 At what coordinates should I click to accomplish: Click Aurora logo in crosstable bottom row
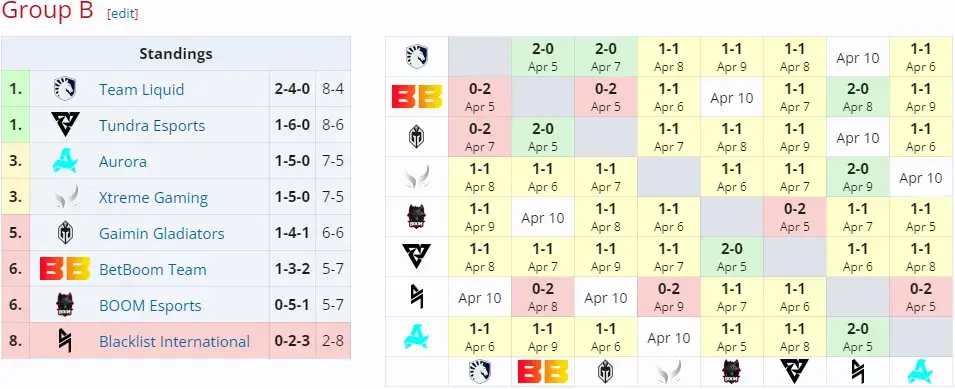tap(920, 371)
